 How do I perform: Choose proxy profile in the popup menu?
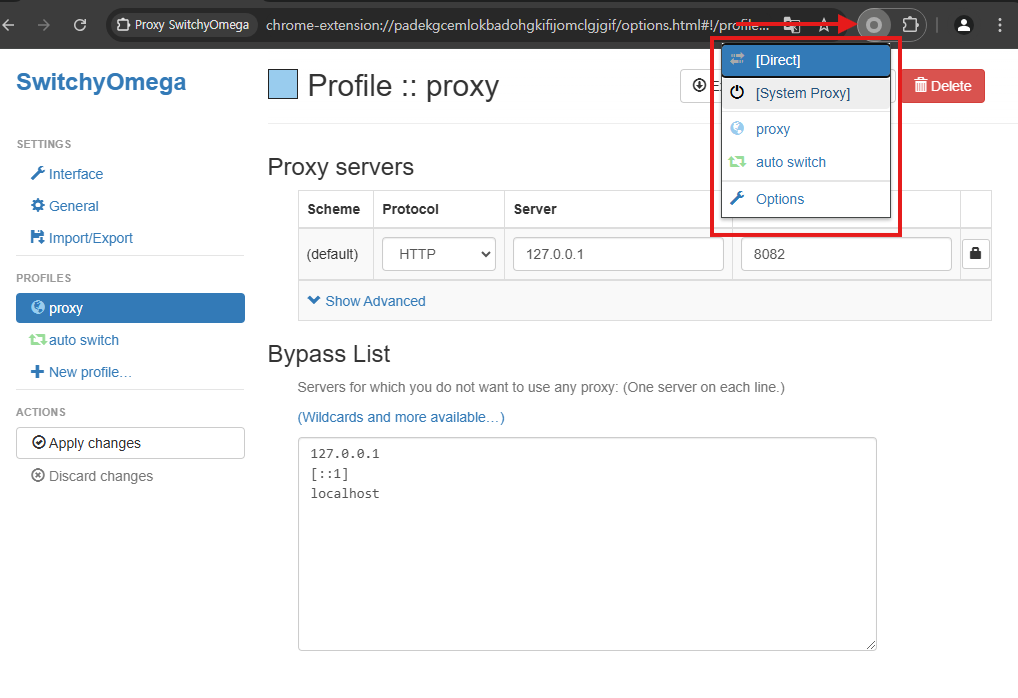pyautogui.click(x=806, y=129)
